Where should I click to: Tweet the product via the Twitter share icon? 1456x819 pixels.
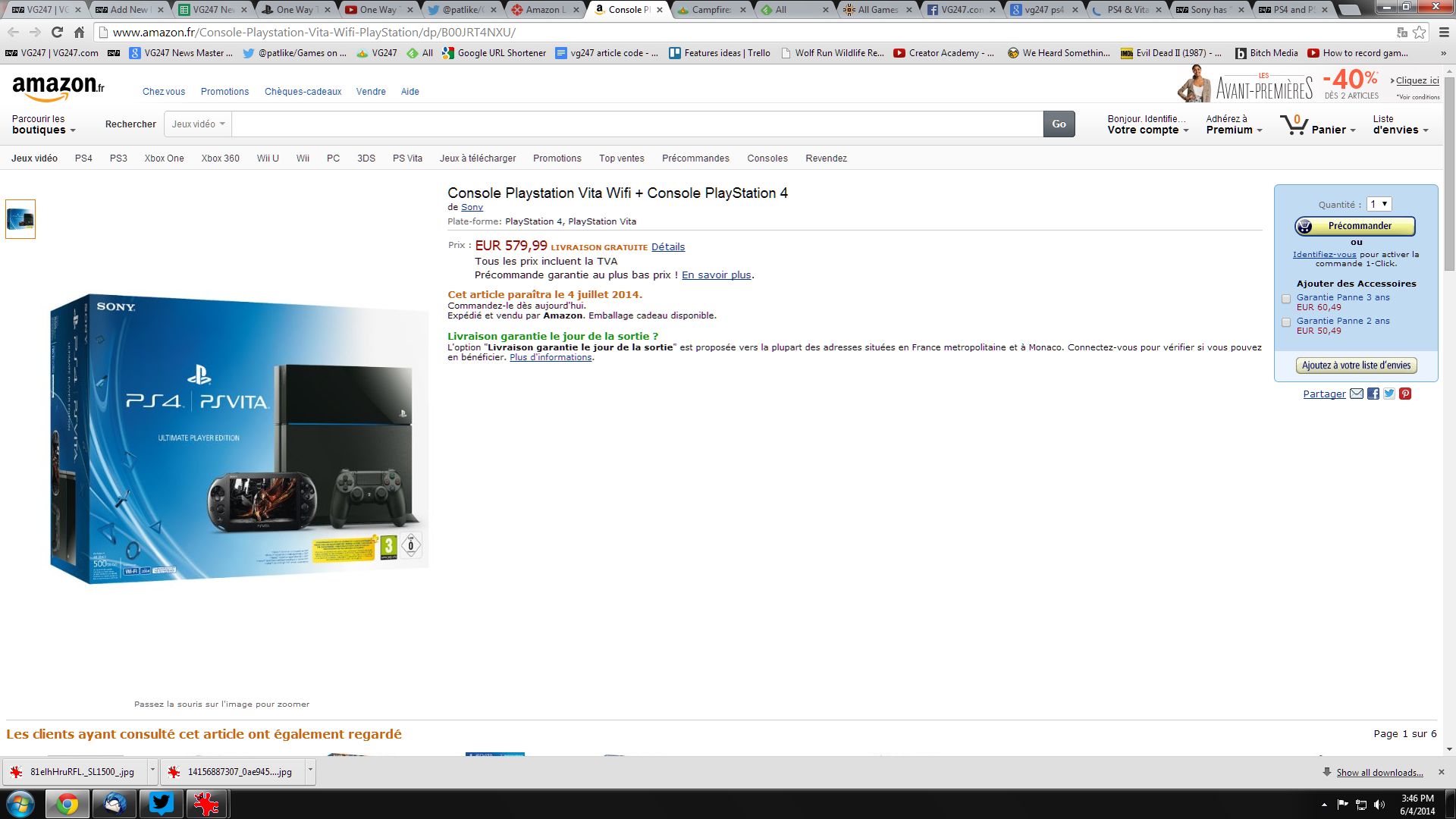(x=1389, y=394)
